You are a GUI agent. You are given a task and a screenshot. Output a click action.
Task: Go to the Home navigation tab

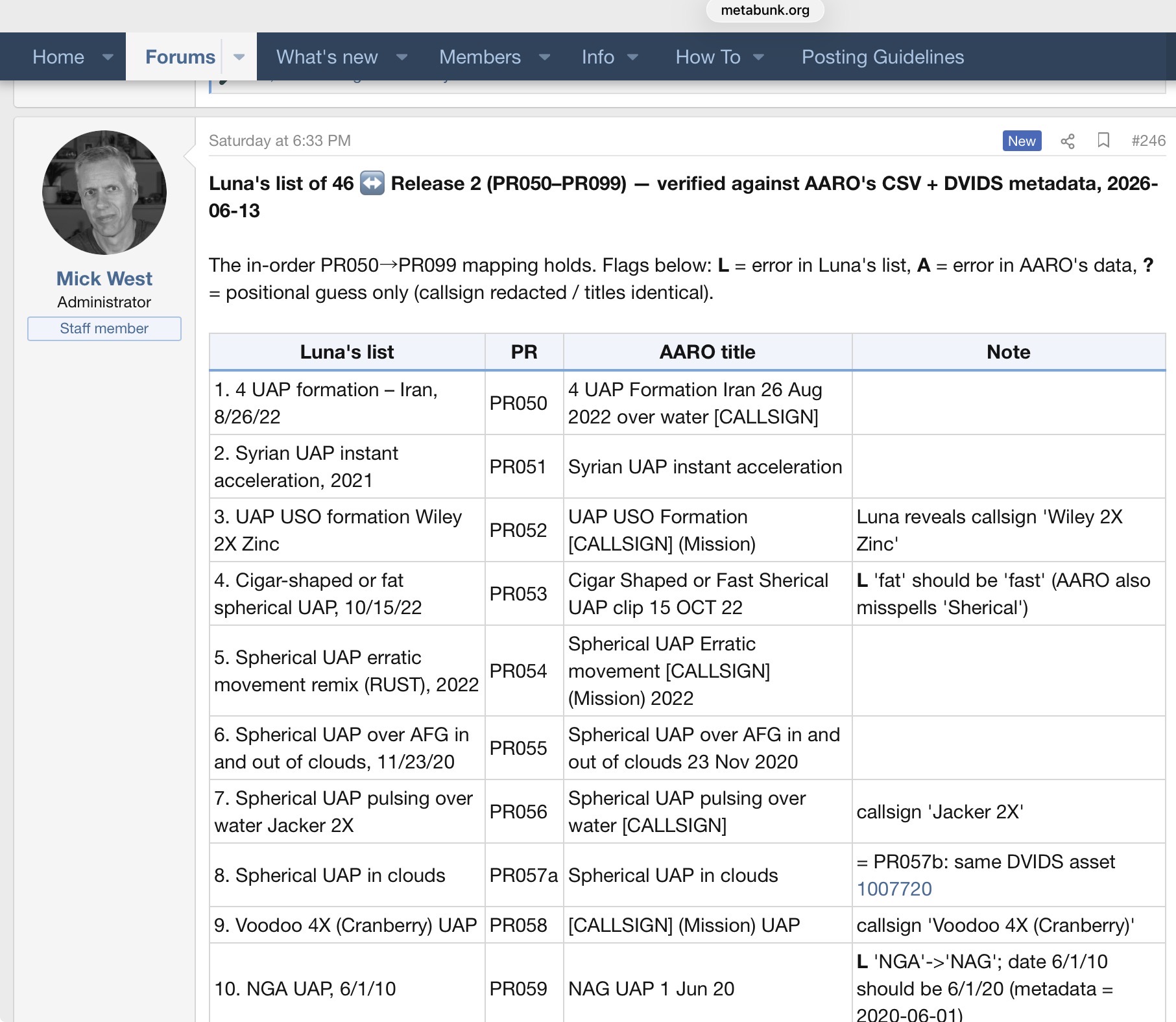pos(58,57)
